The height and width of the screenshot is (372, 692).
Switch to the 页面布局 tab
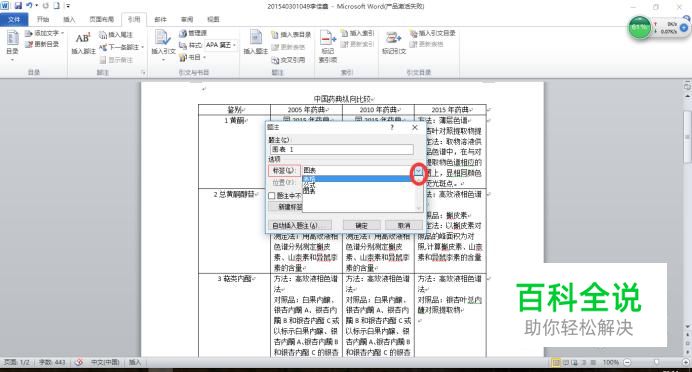(102, 19)
